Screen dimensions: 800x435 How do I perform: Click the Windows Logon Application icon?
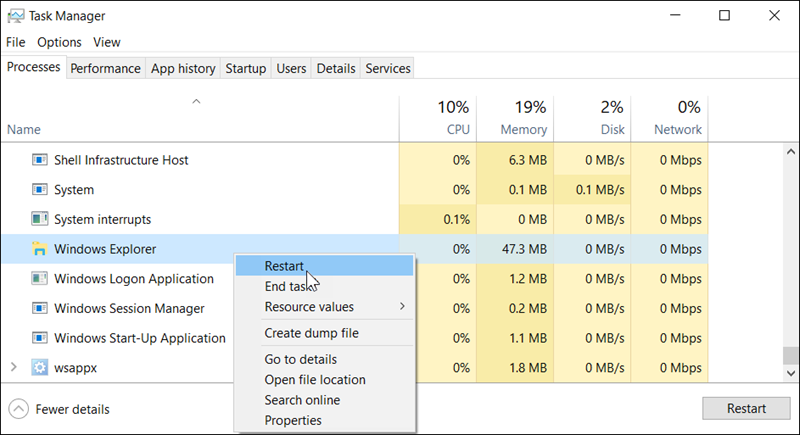pos(39,278)
